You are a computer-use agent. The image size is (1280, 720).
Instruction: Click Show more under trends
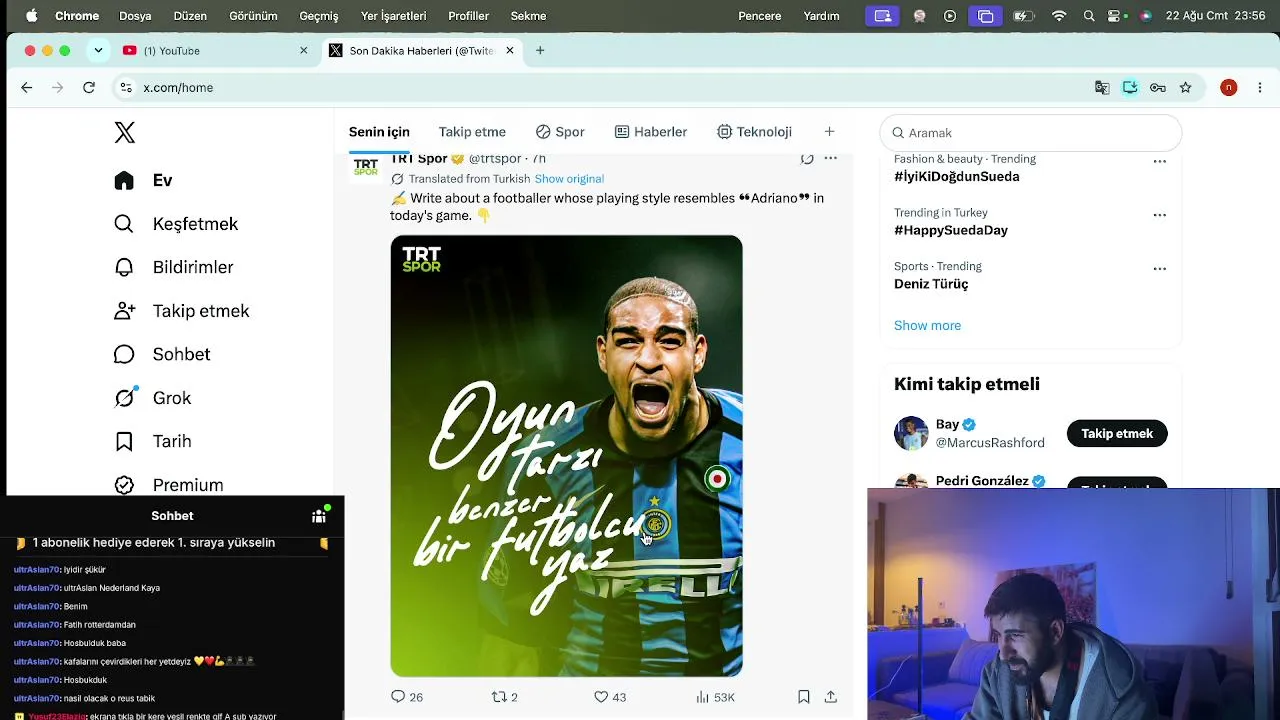tap(927, 326)
